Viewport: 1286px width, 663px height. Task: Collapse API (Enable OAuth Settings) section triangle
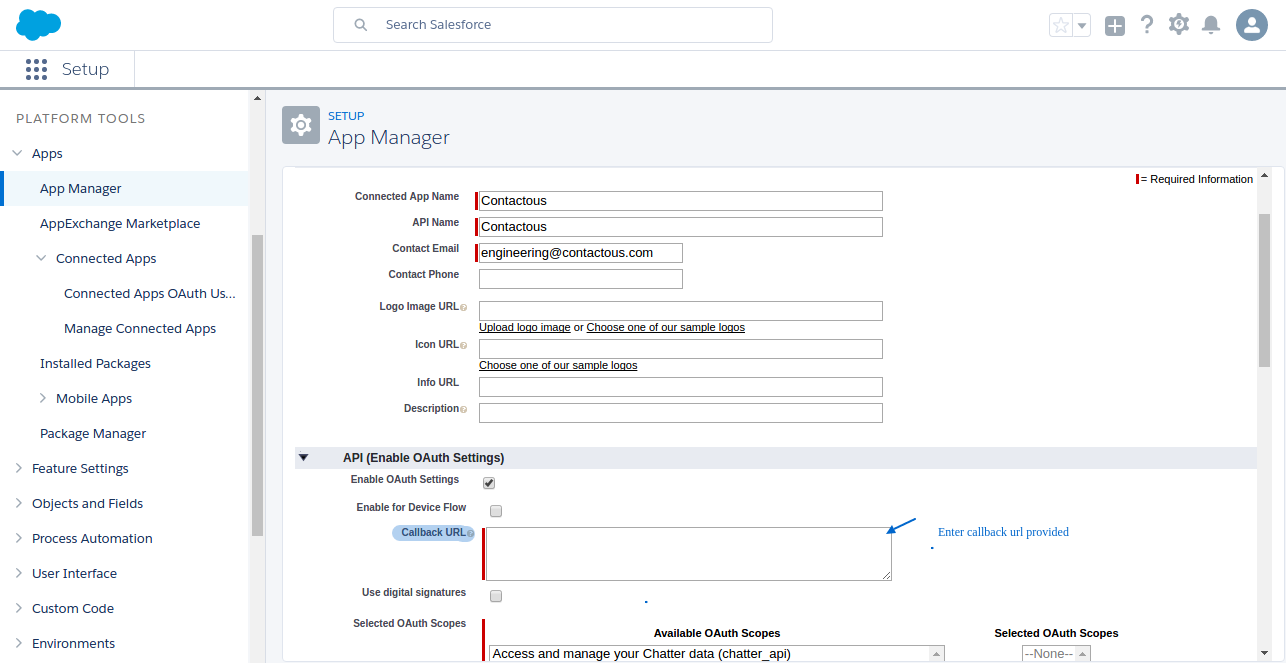pos(303,458)
